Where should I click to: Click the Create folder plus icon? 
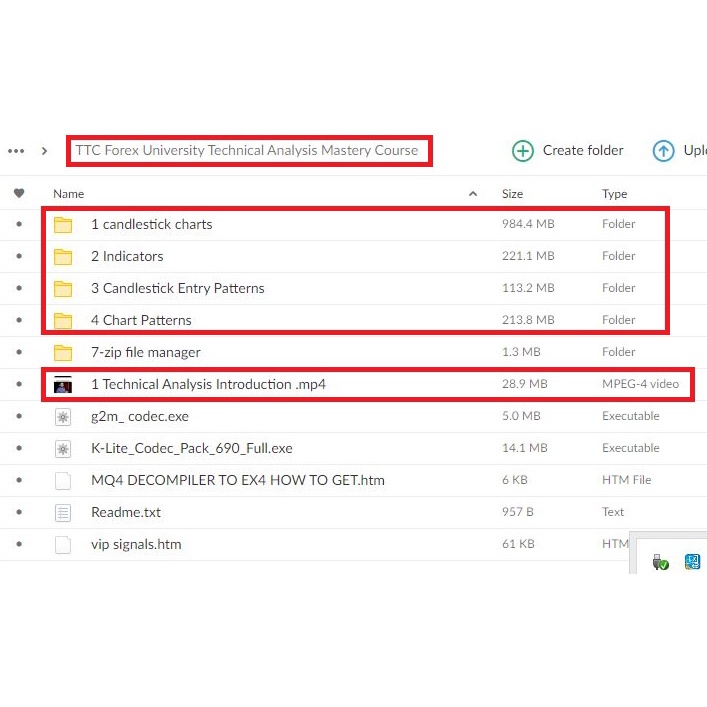522,151
